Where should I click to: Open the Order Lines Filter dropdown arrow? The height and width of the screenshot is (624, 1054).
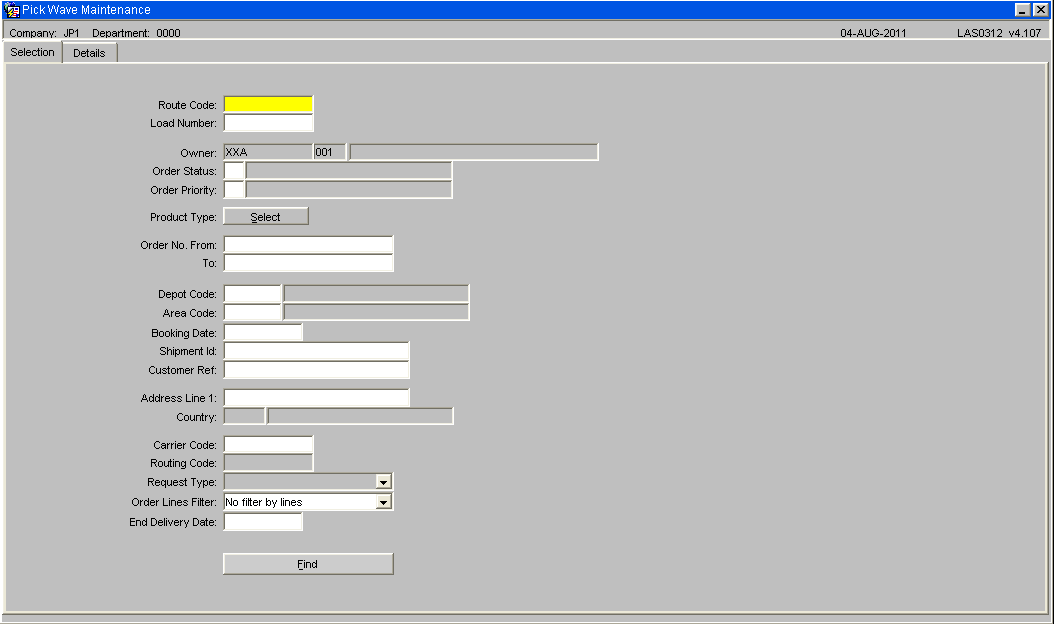(x=383, y=502)
